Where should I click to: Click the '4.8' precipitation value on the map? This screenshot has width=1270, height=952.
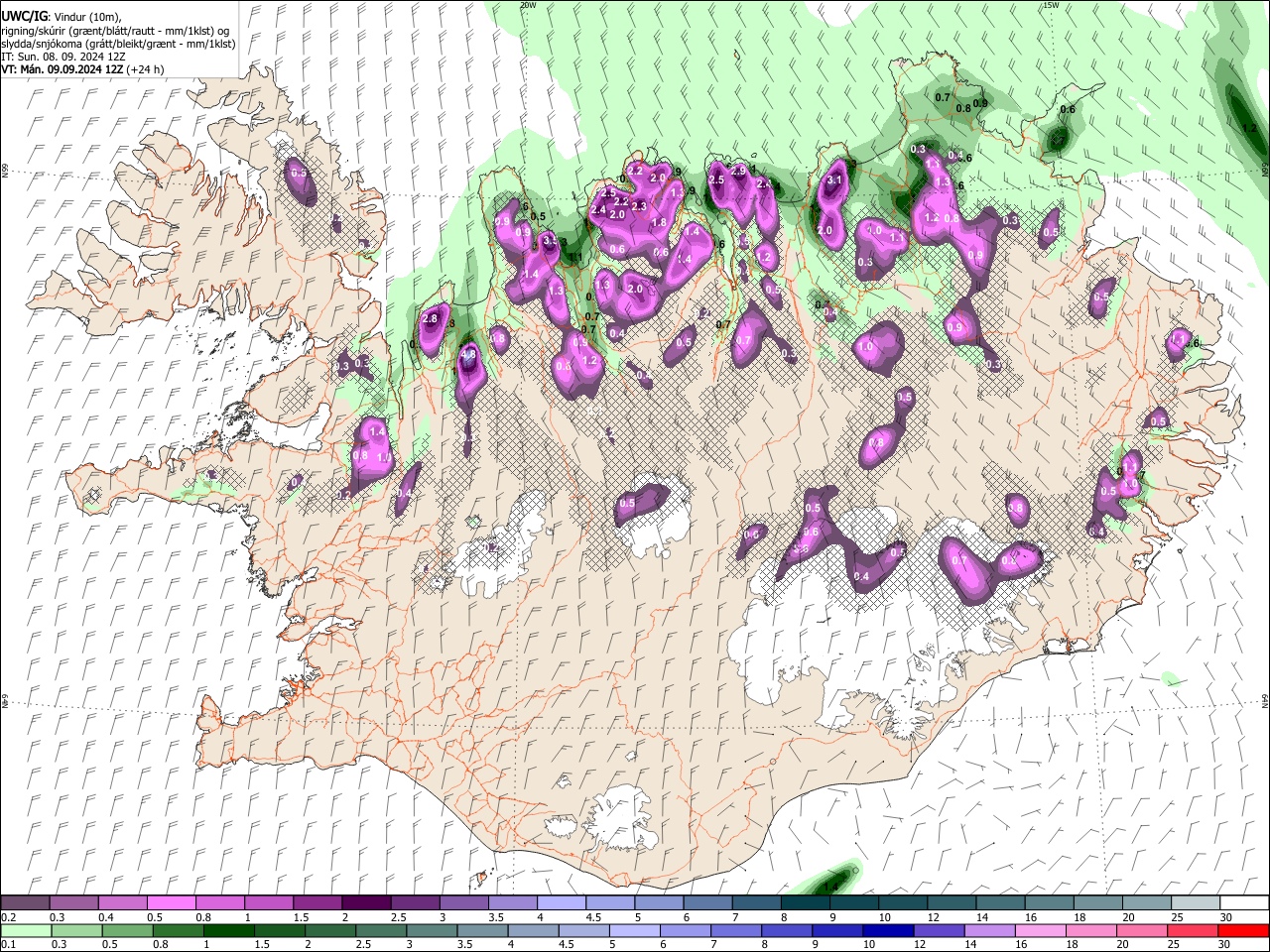tap(469, 354)
